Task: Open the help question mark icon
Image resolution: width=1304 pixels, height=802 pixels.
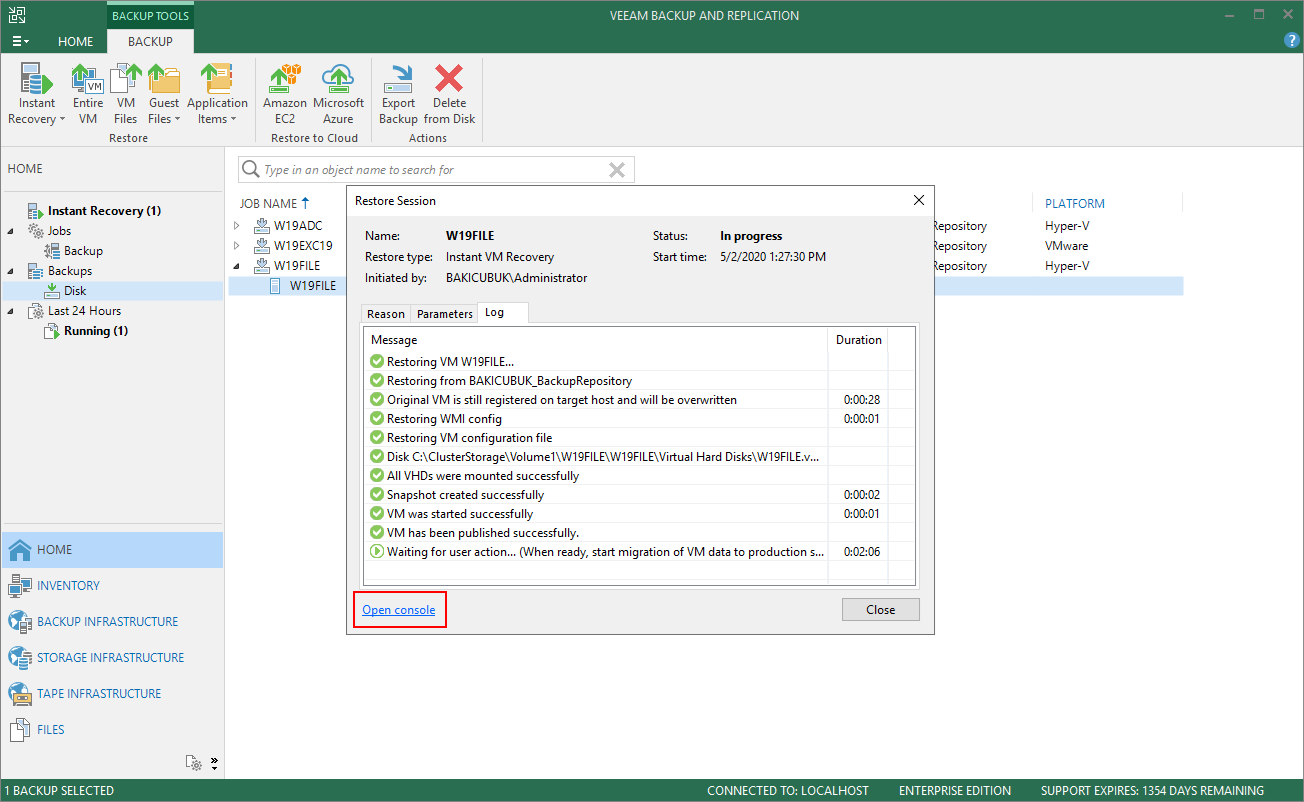Action: click(x=1291, y=41)
